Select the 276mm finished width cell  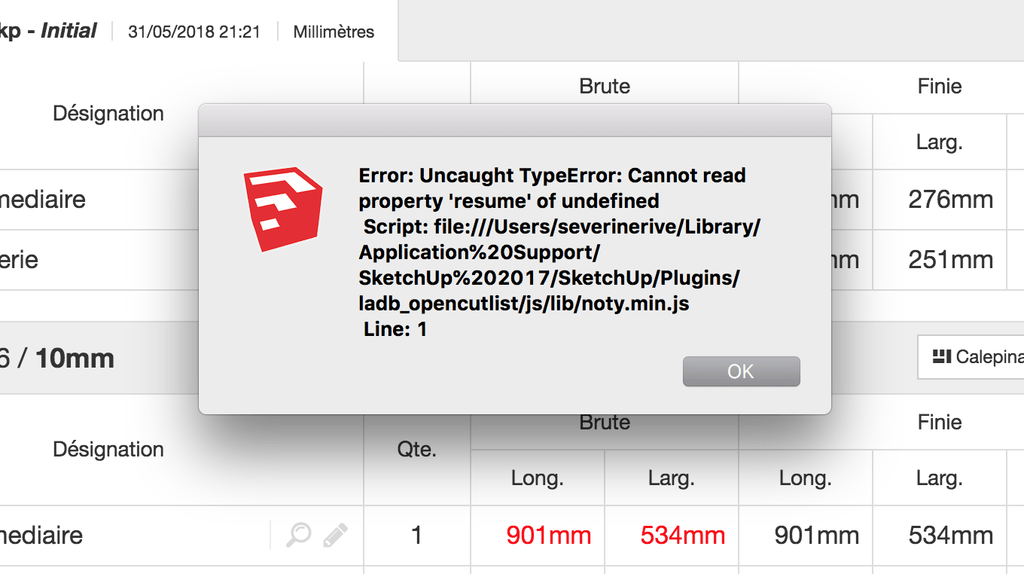click(950, 199)
